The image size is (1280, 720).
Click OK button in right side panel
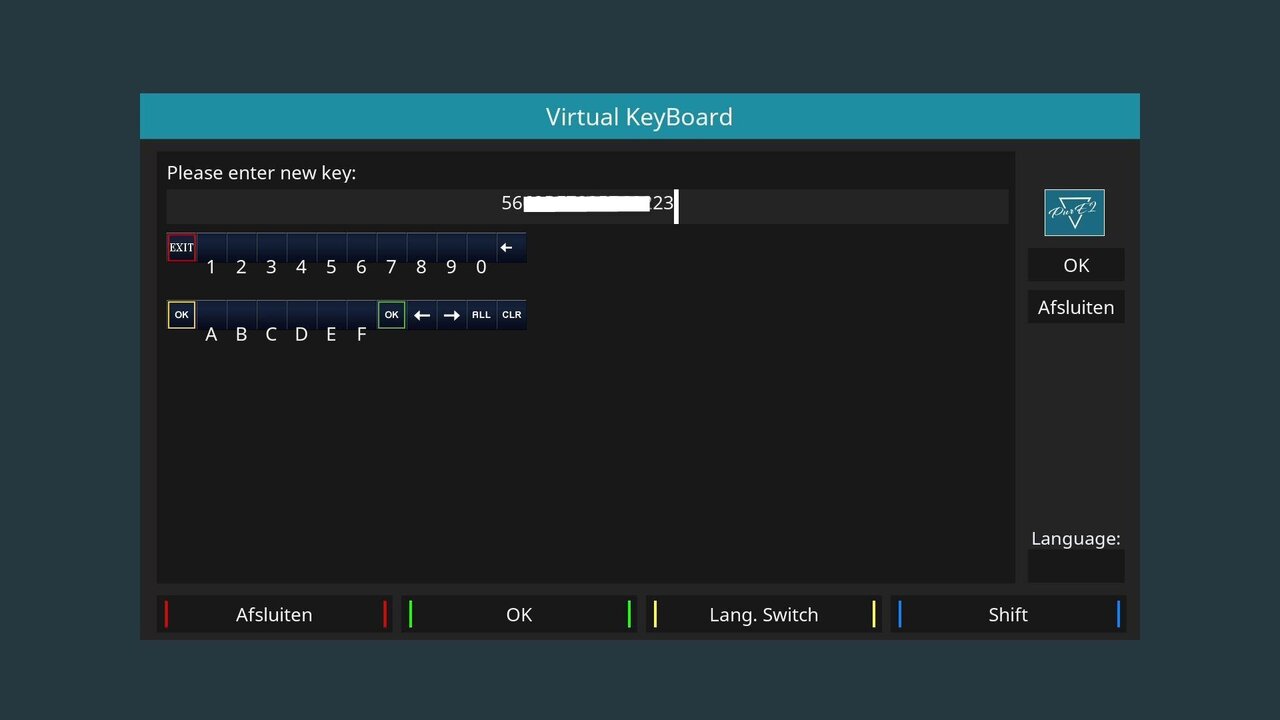1076,265
